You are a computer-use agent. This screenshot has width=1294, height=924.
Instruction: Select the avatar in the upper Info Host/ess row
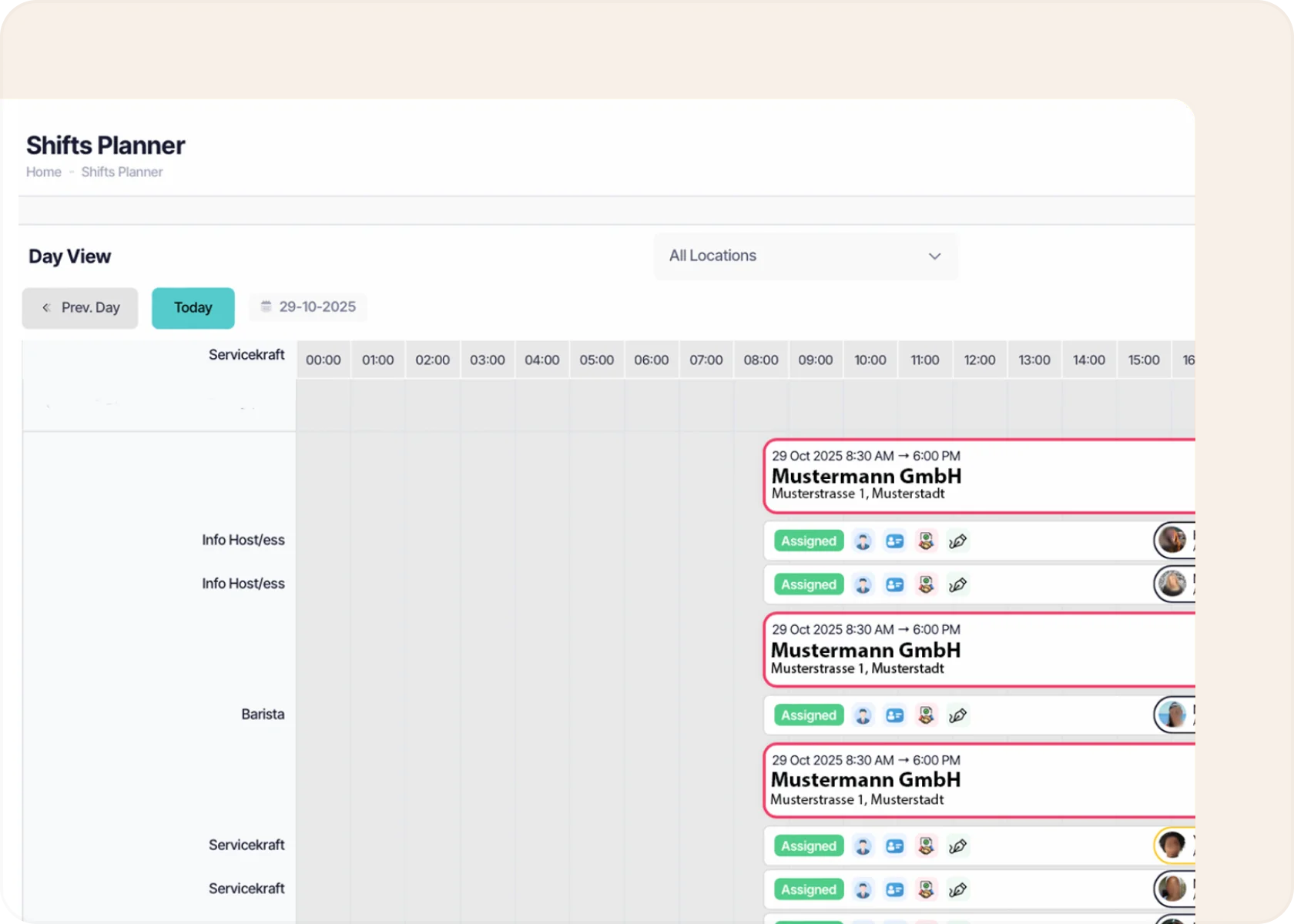[1172, 540]
